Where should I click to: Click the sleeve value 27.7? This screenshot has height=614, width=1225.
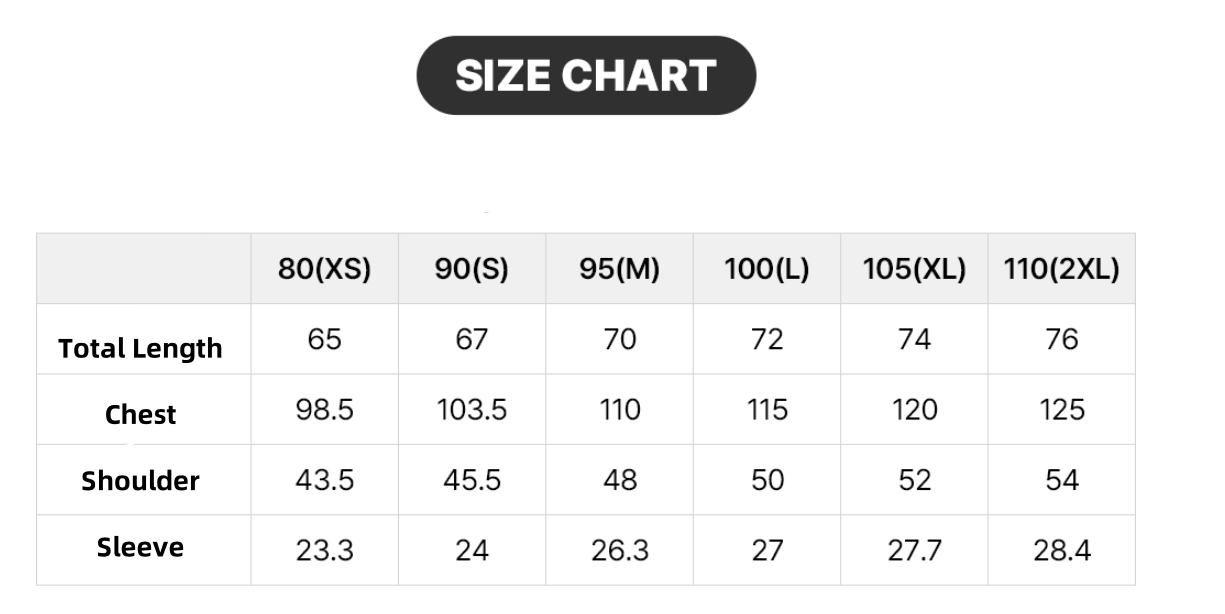(x=915, y=550)
